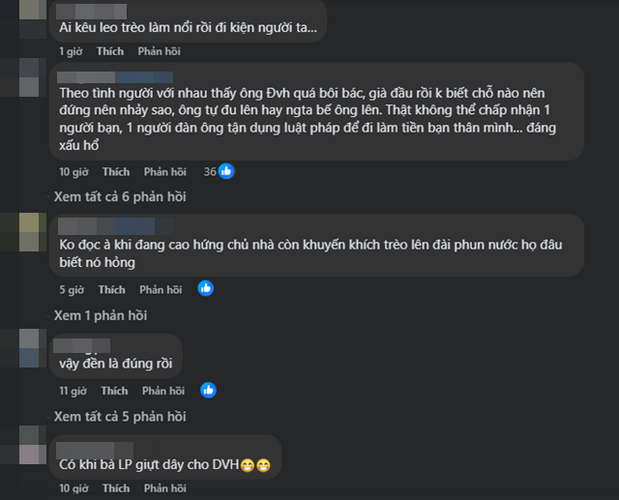Like the 'Ai kêu leo trèo' comment via Thích
619x500 pixels.
point(110,51)
